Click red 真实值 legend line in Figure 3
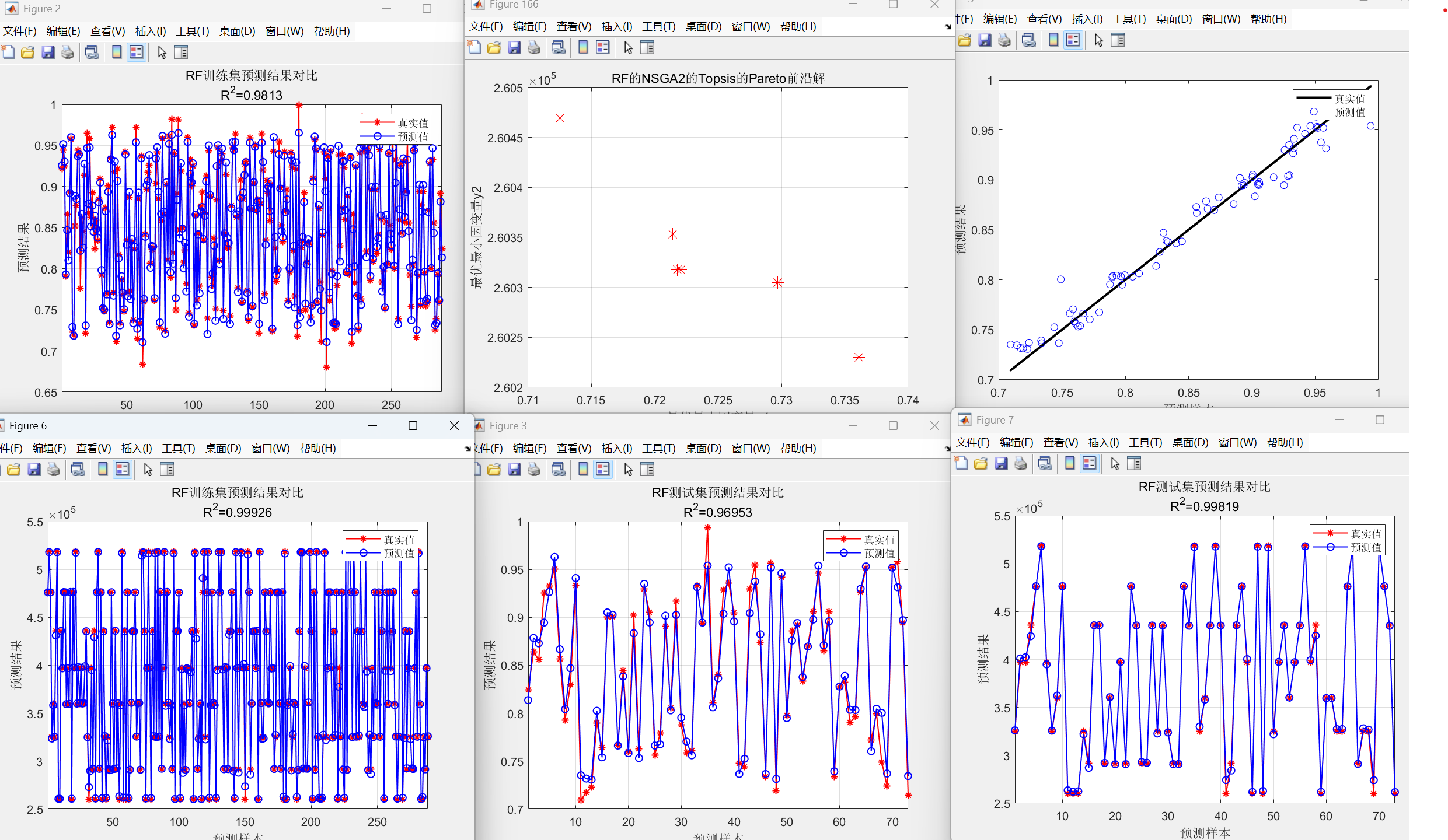 843,540
